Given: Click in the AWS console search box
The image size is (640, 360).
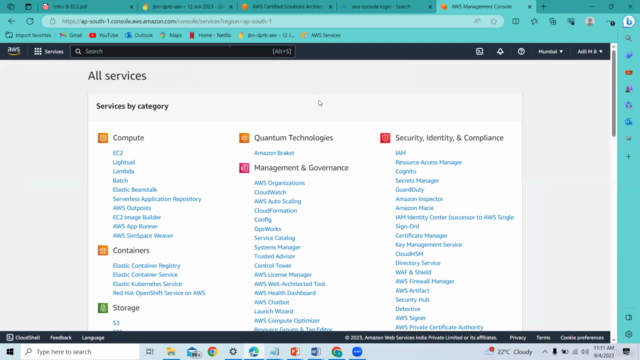Looking at the screenshot, I should coord(183,51).
